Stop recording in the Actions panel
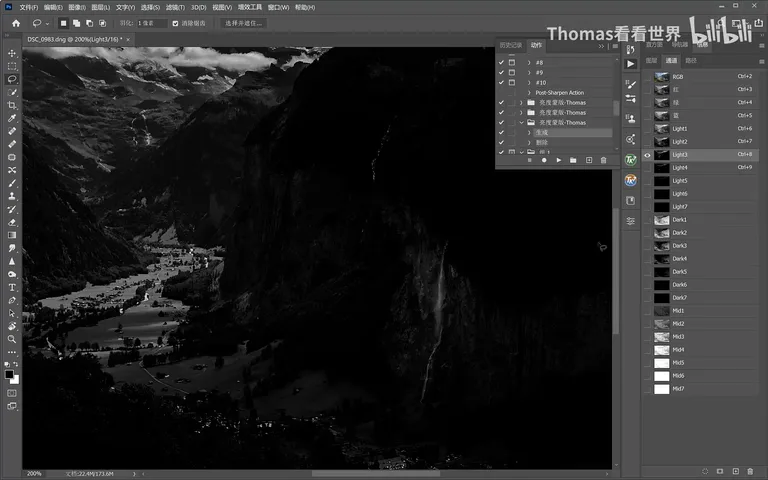The height and width of the screenshot is (480, 768). 529,160
